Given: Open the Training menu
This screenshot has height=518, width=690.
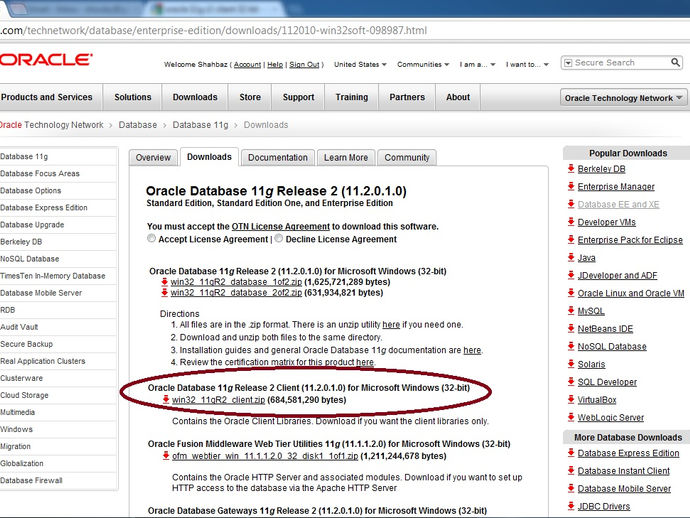Looking at the screenshot, I should (x=352, y=97).
